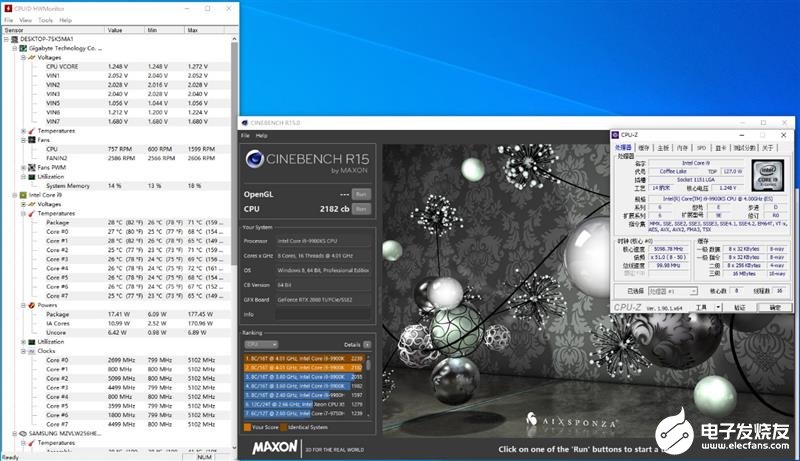Open the CPU ranking dropdown in Cinebench
The image size is (800, 461).
coord(261,345)
